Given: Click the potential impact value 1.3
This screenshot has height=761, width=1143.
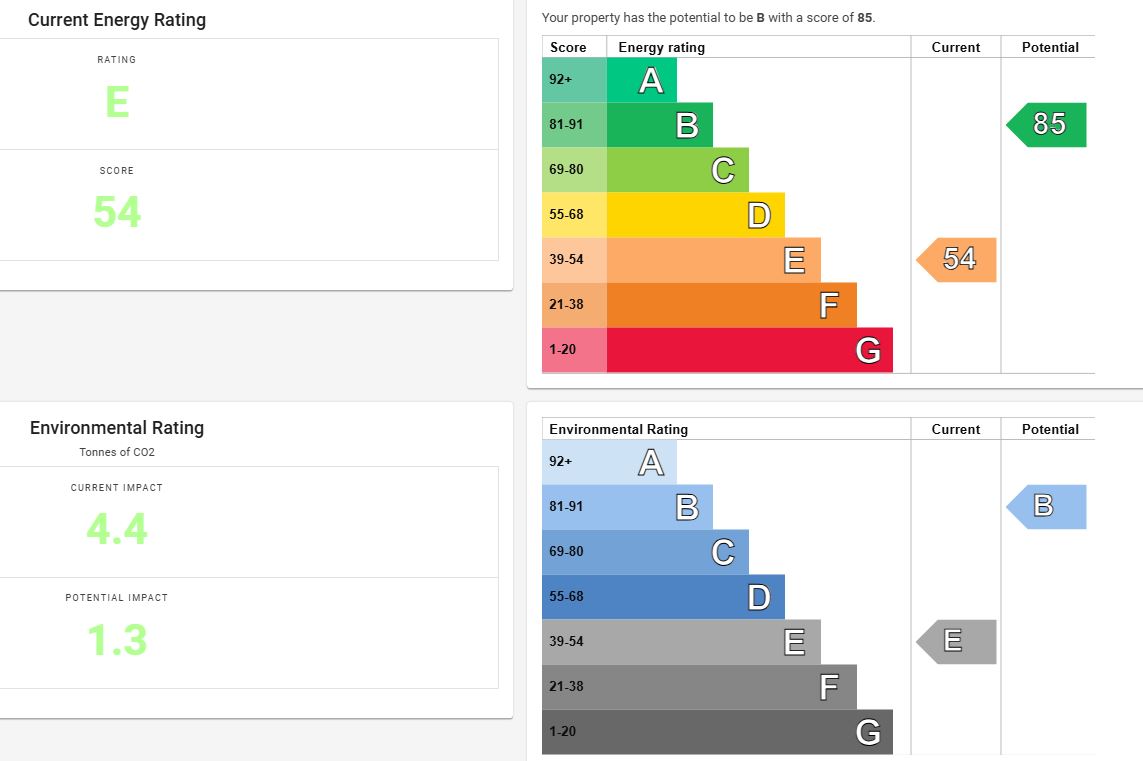Looking at the screenshot, I should [x=117, y=640].
